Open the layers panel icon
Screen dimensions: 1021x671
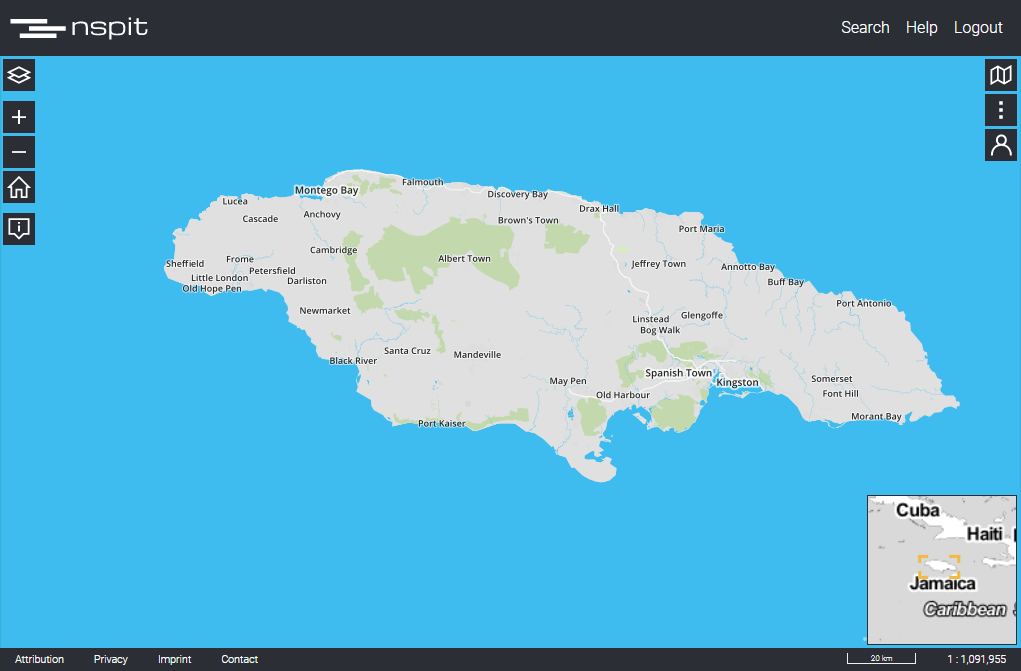(x=19, y=75)
